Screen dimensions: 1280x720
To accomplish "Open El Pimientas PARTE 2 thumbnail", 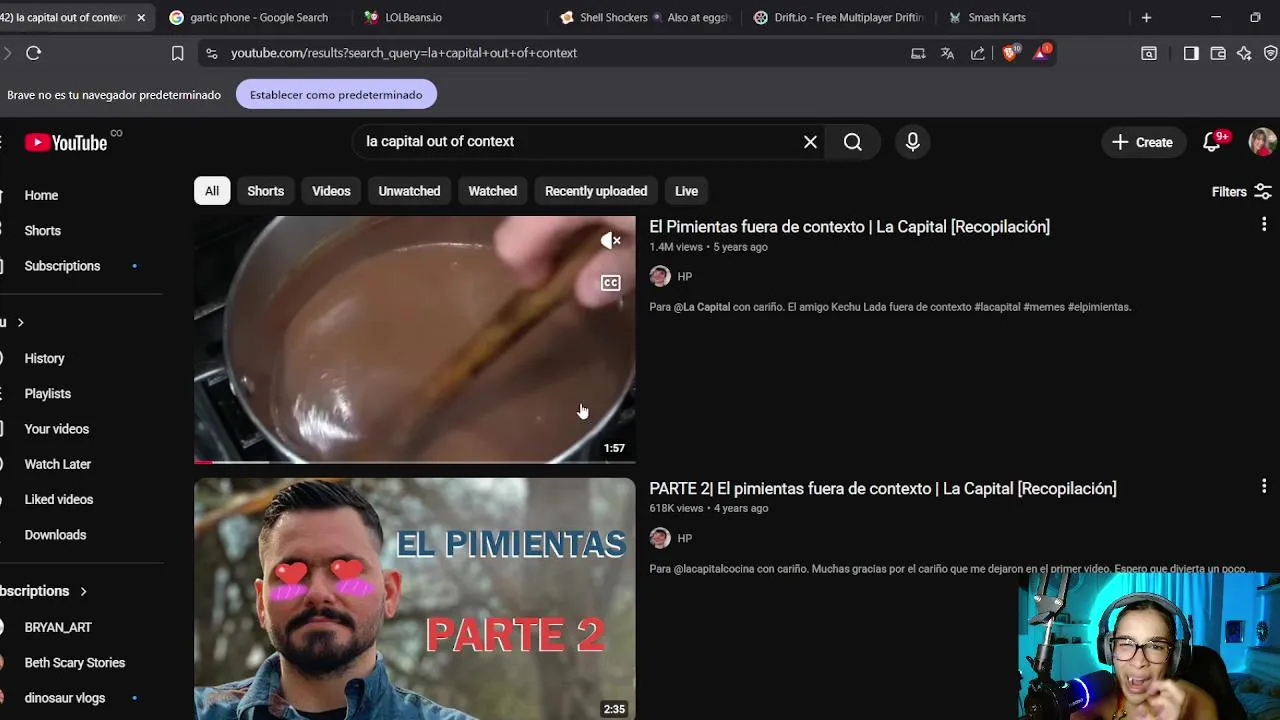I will click(x=414, y=598).
